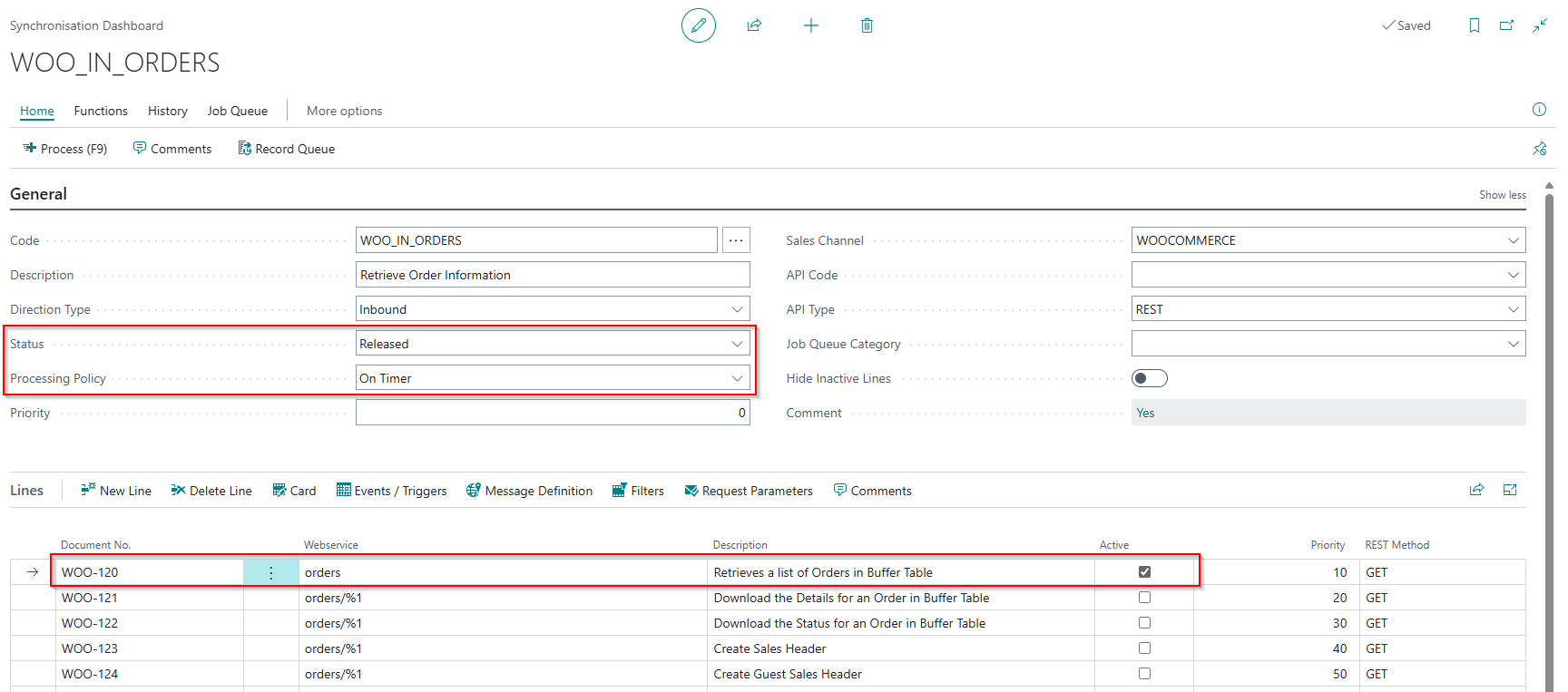
Task: Click Show less link
Action: pyautogui.click(x=1503, y=195)
